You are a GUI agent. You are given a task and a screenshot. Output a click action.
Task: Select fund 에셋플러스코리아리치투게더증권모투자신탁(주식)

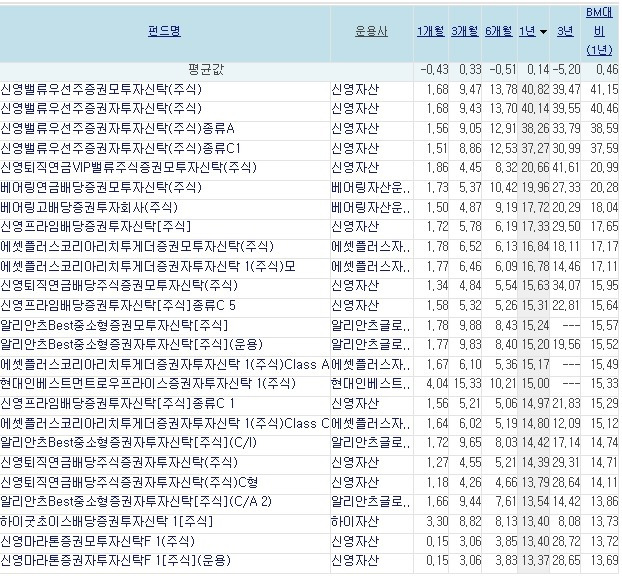pyautogui.click(x=137, y=246)
